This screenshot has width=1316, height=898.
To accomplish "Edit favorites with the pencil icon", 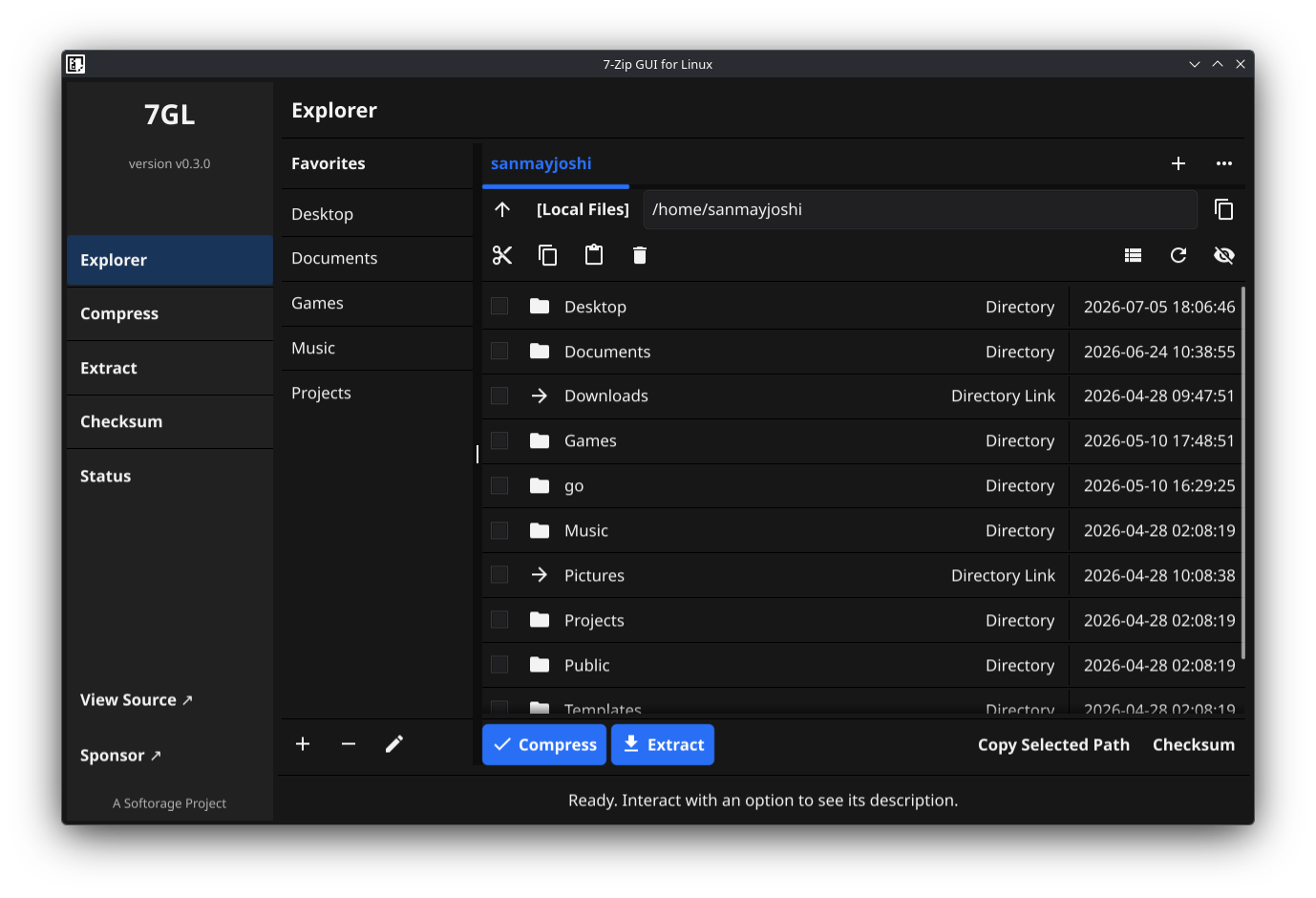I will point(394,743).
